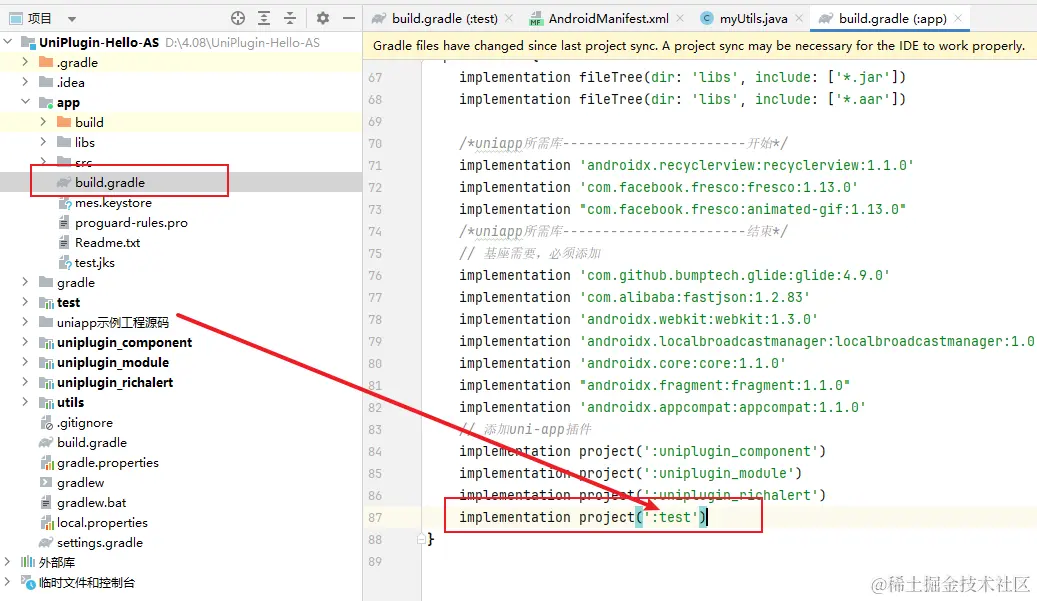Click the orange build folder icon
This screenshot has width=1037, height=601.
click(x=64, y=122)
